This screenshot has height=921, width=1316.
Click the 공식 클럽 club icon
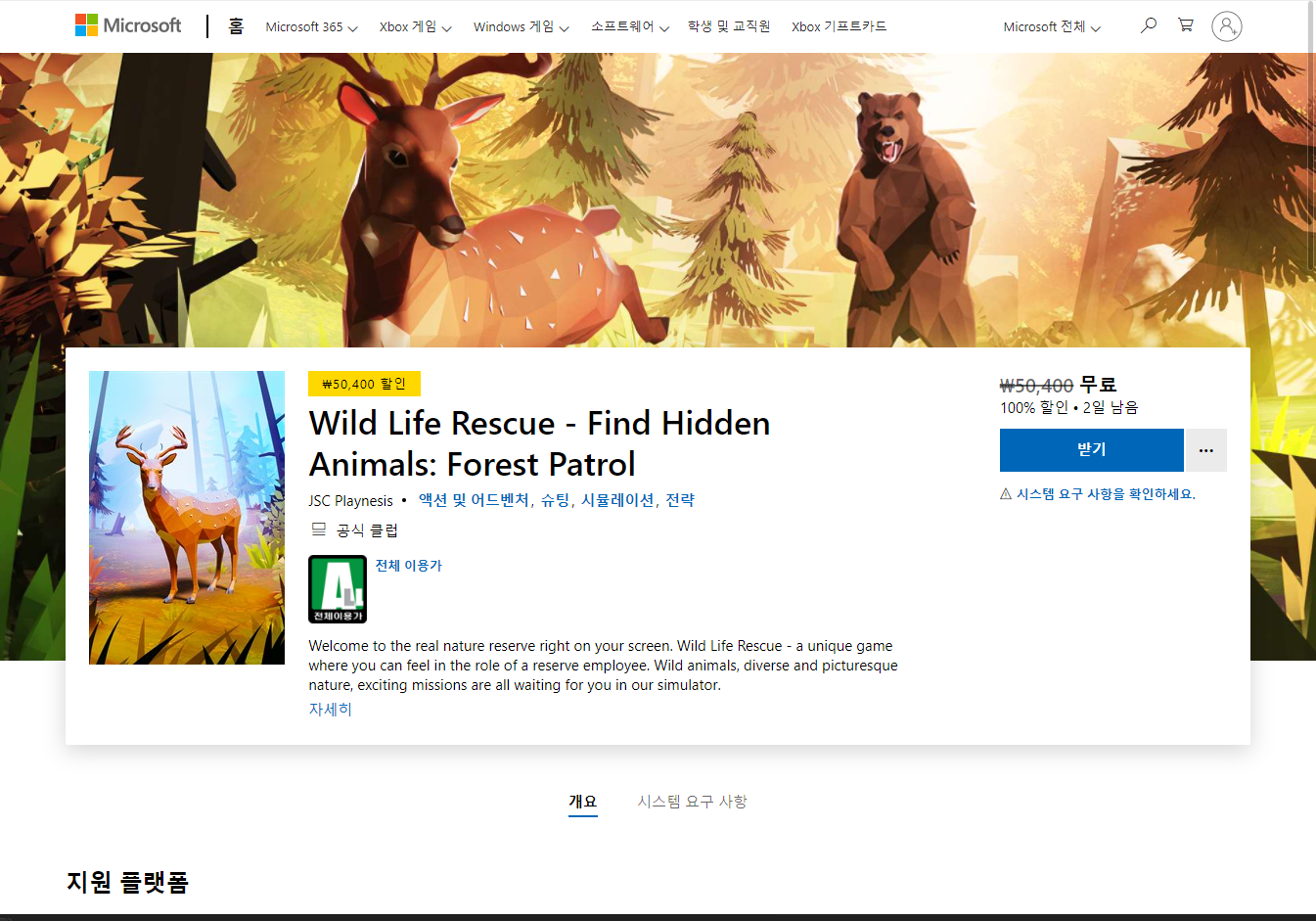coord(319,530)
